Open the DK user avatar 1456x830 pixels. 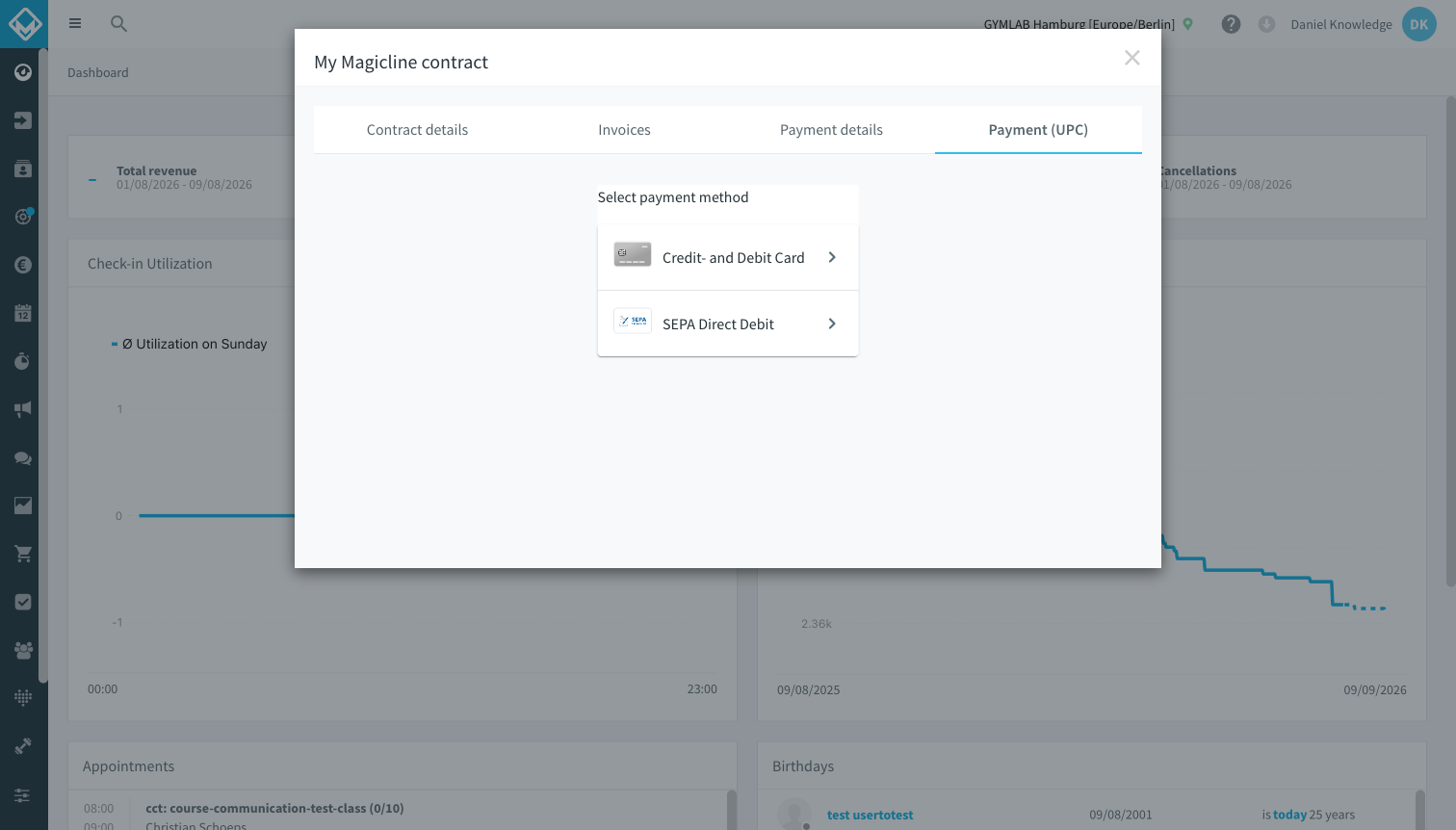click(1419, 24)
